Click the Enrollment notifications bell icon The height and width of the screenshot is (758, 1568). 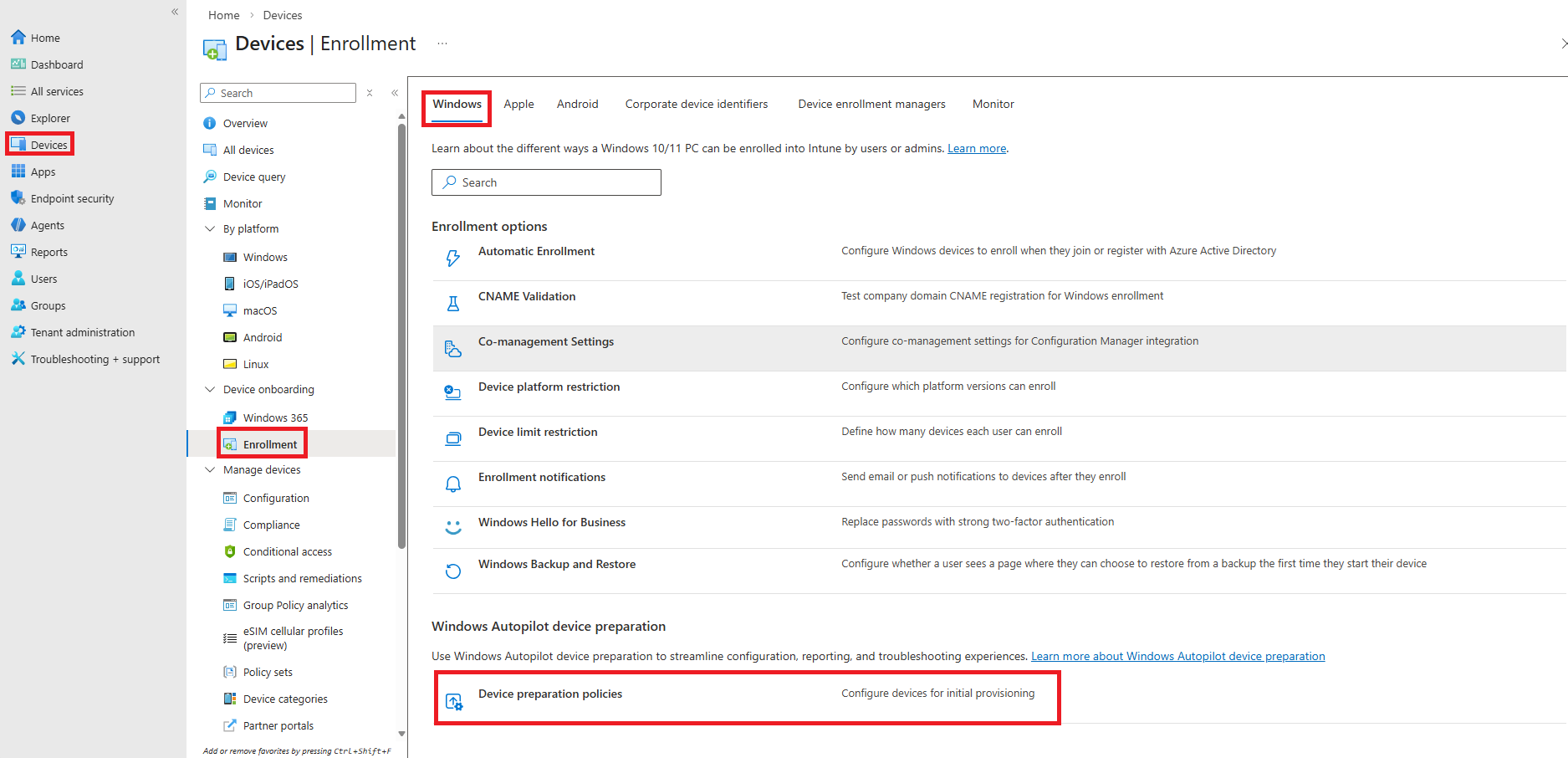pos(453,484)
